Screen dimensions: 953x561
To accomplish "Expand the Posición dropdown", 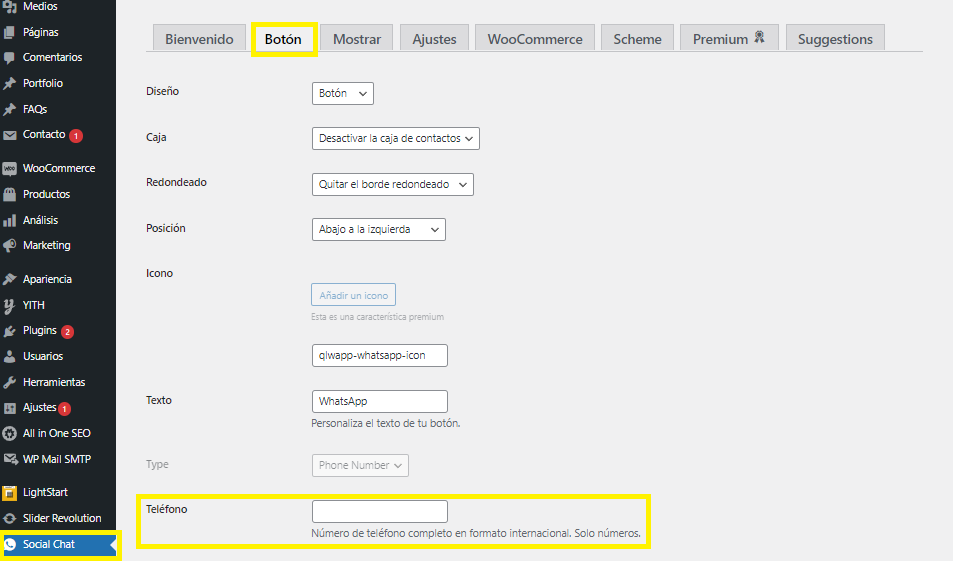I will pyautogui.click(x=378, y=229).
